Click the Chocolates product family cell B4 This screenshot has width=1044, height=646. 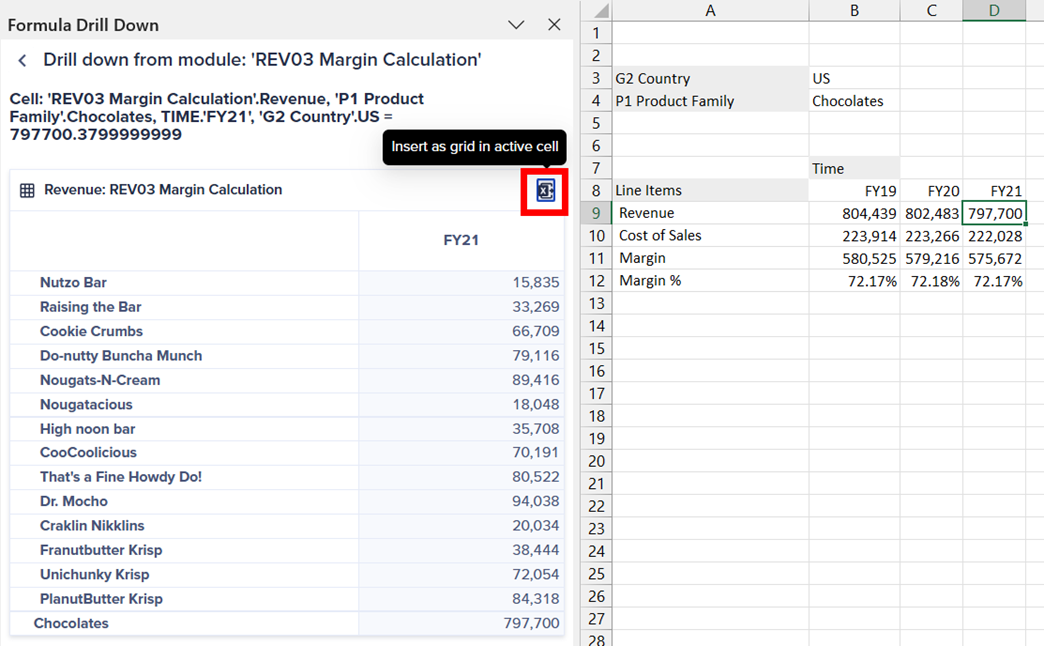pos(853,101)
